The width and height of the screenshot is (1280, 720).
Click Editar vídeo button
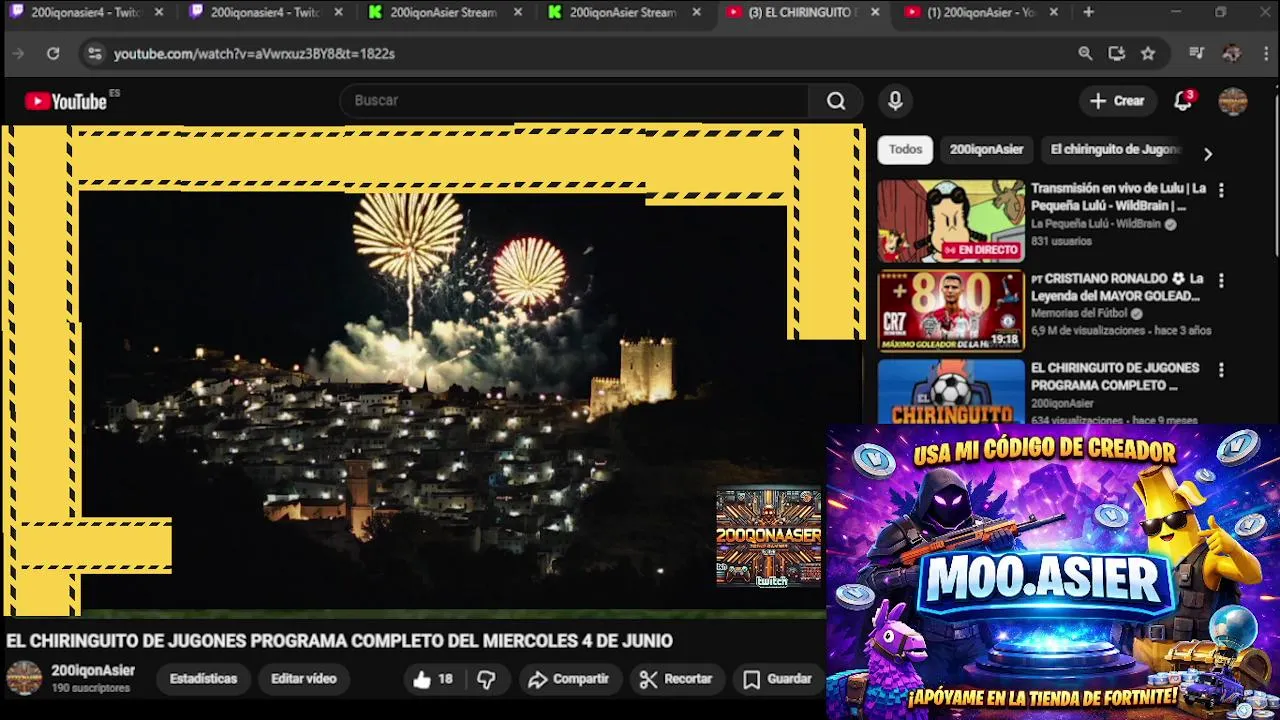(x=304, y=679)
